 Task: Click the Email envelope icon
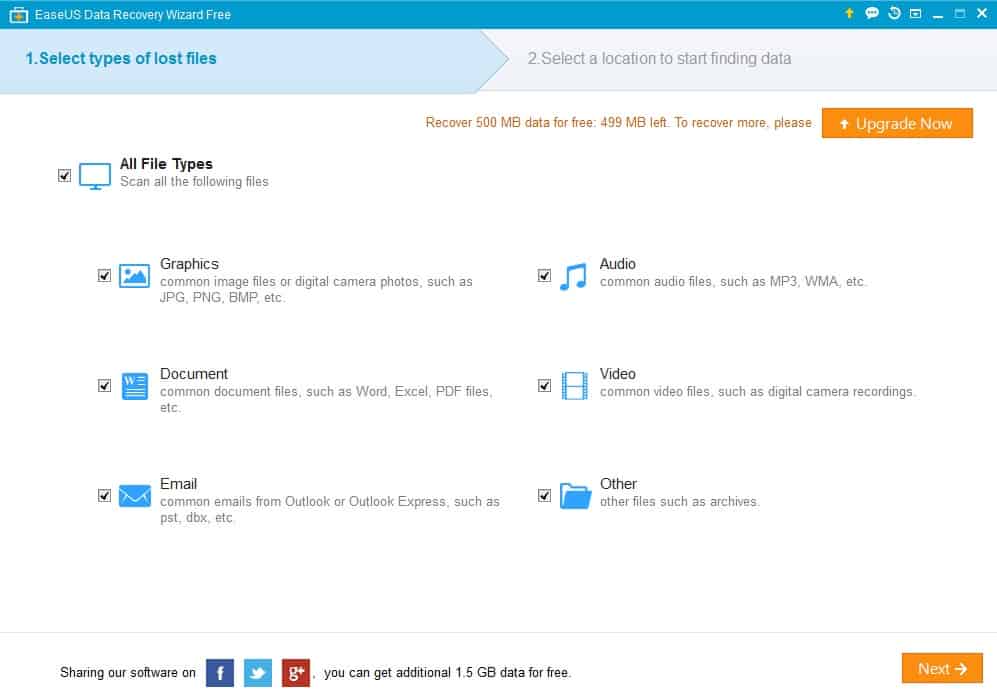(x=135, y=496)
